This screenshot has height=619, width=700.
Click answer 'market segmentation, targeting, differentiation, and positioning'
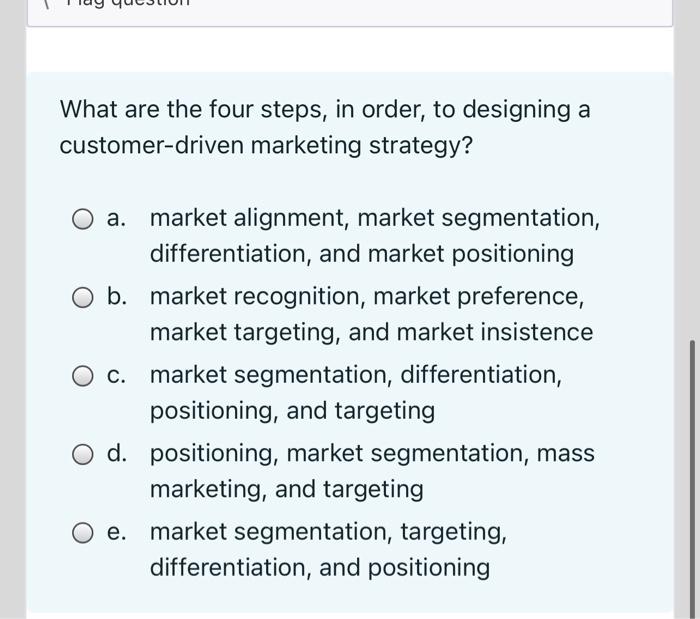[328, 549]
